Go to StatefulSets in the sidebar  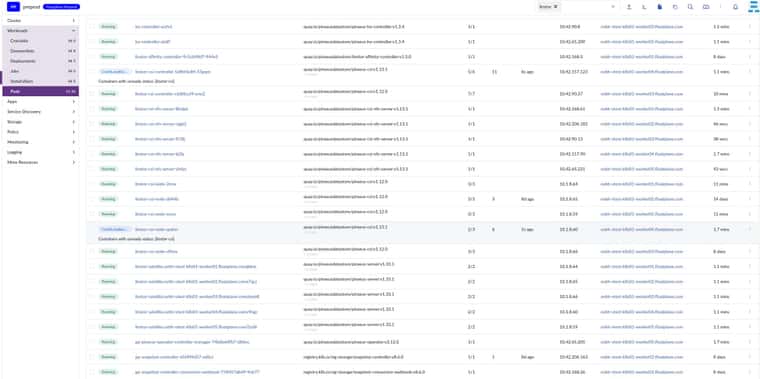(x=40, y=81)
